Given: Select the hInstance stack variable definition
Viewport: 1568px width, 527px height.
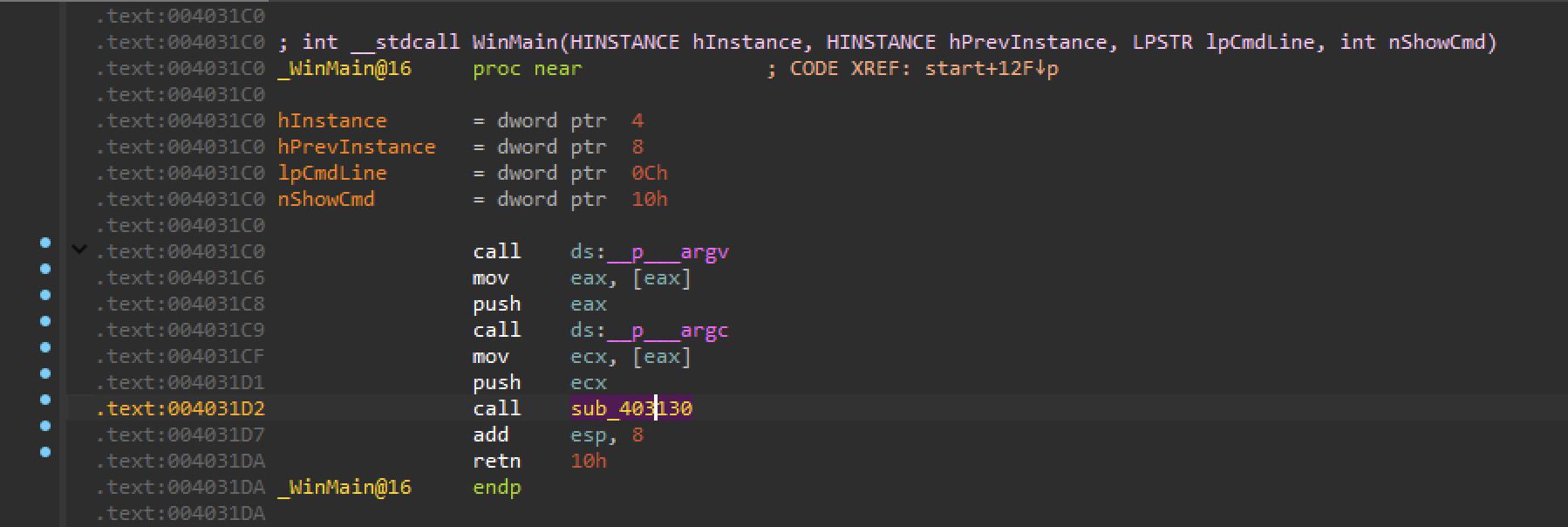Looking at the screenshot, I should pos(332,120).
